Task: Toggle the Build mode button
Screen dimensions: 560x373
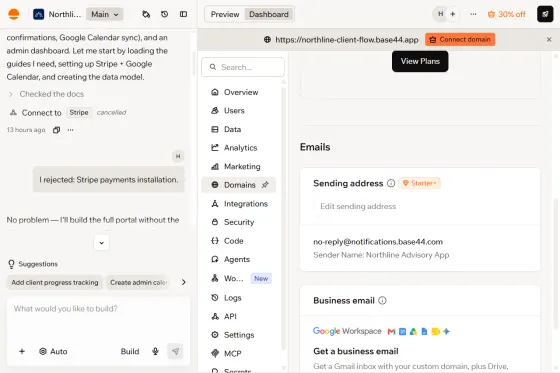Action: coord(130,352)
